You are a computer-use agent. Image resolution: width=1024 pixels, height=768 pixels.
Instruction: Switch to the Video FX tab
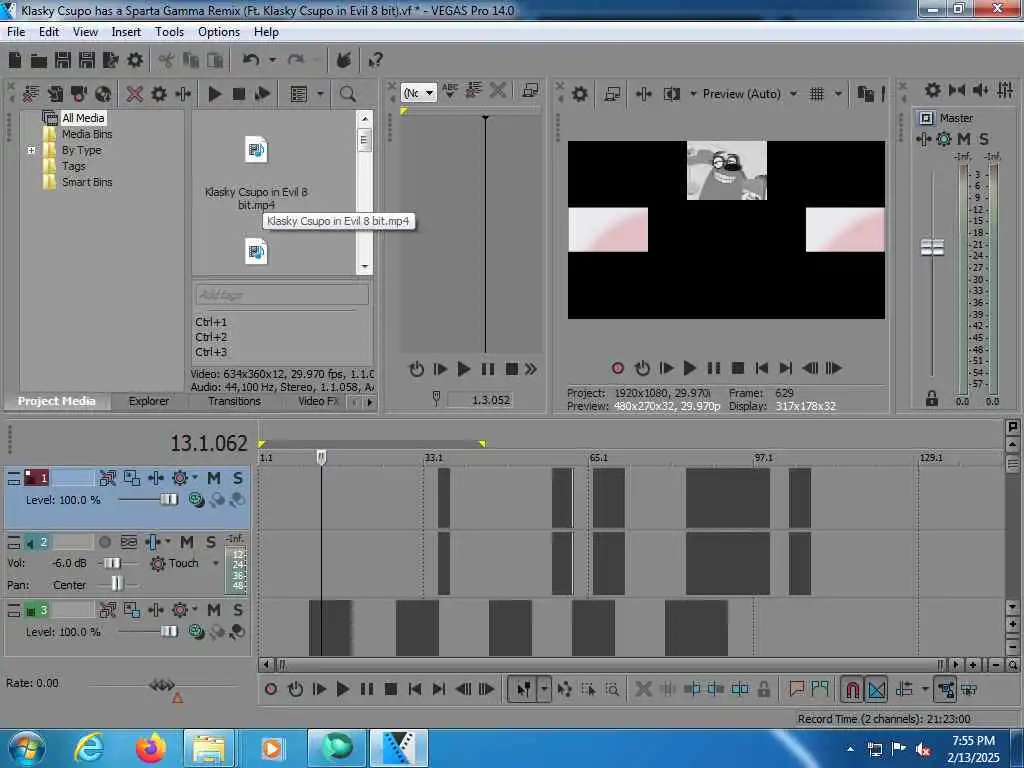click(x=318, y=401)
